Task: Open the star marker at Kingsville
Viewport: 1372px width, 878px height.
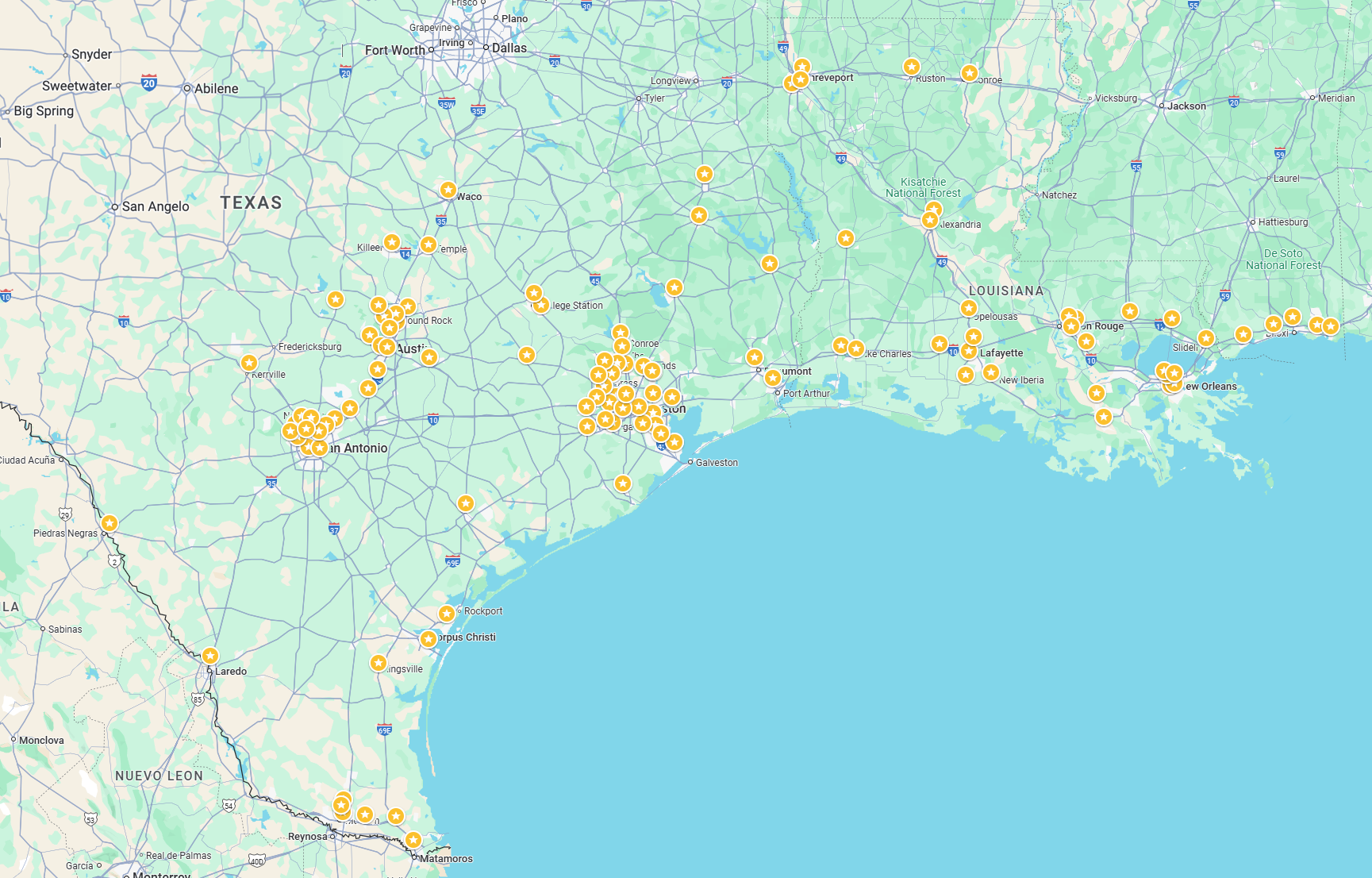Action: tap(379, 663)
